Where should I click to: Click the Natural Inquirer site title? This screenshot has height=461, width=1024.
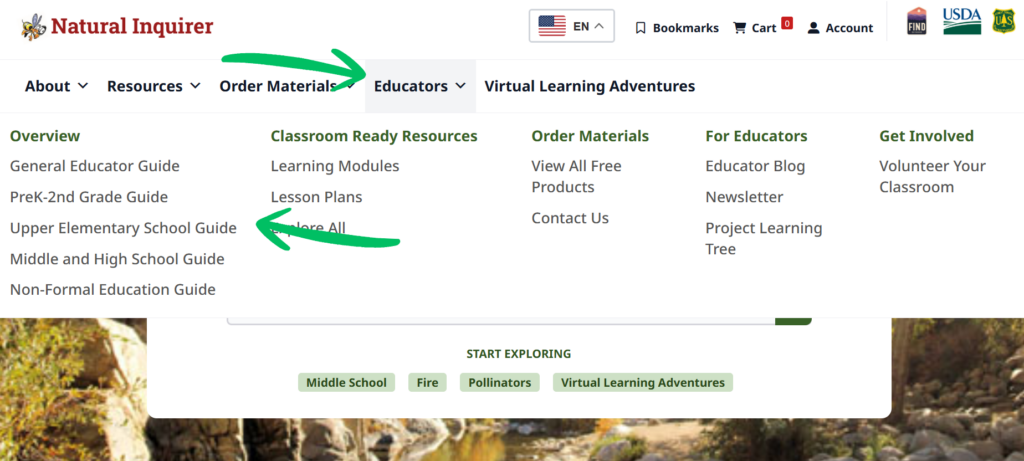click(x=133, y=27)
